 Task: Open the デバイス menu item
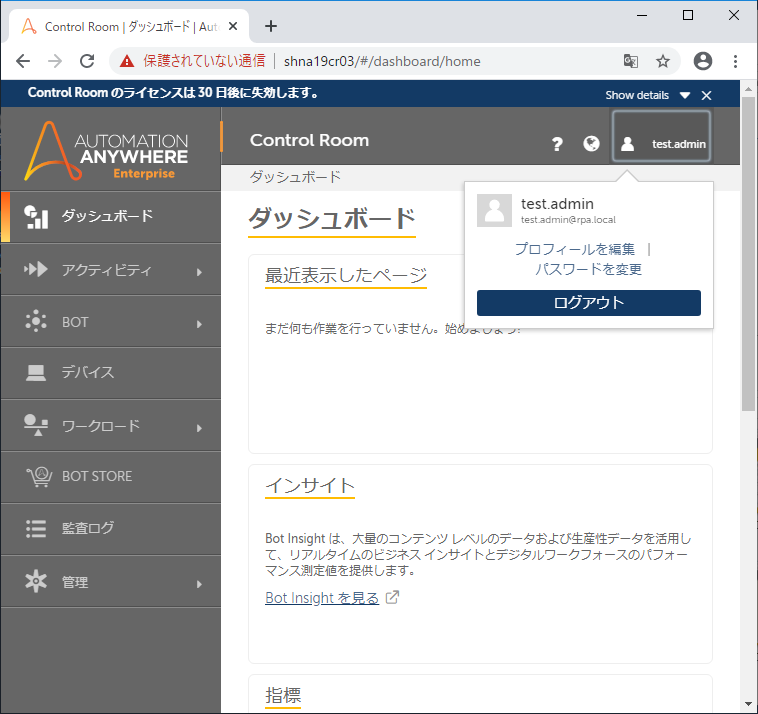111,373
